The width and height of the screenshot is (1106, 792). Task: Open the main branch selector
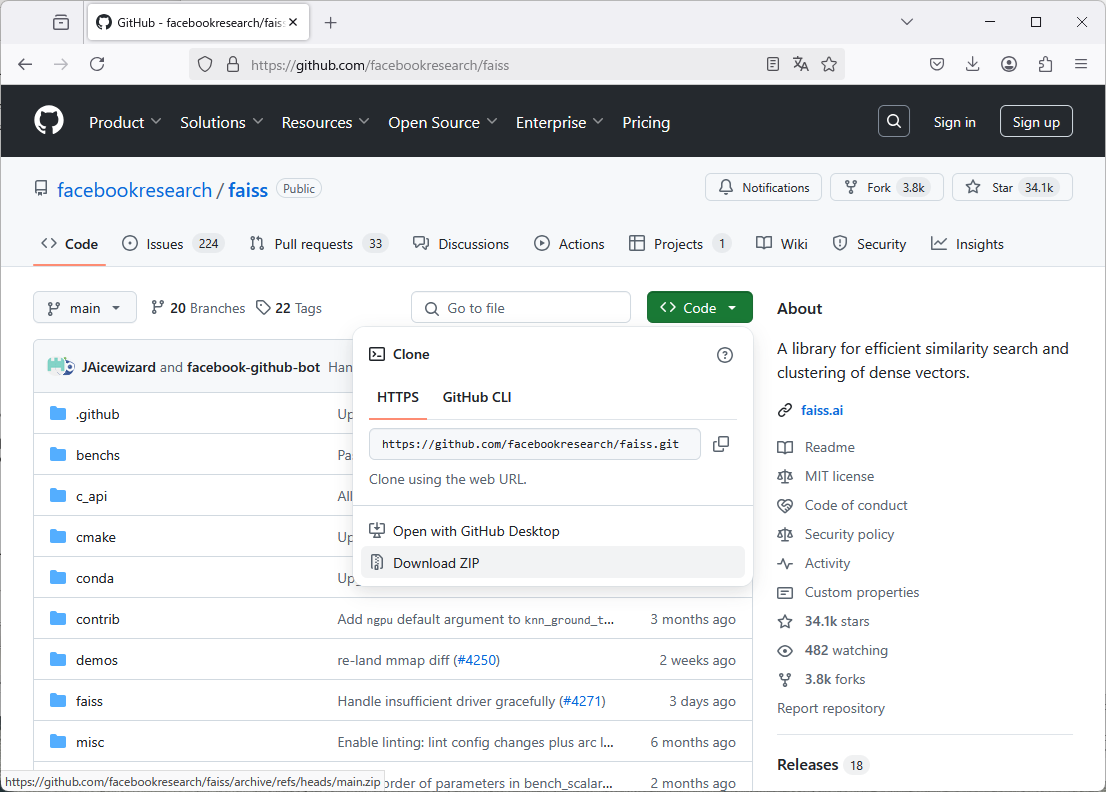point(84,307)
